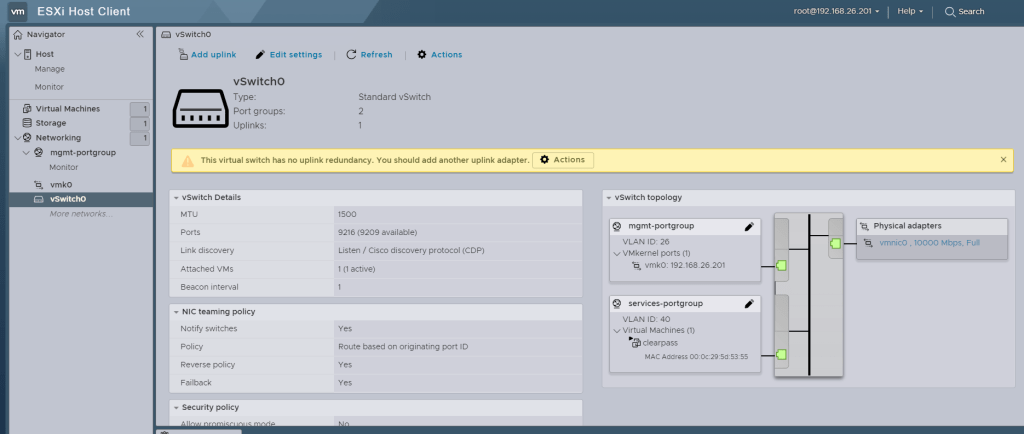Click the green port connector for vmk0
1024x434 pixels.
(x=783, y=266)
